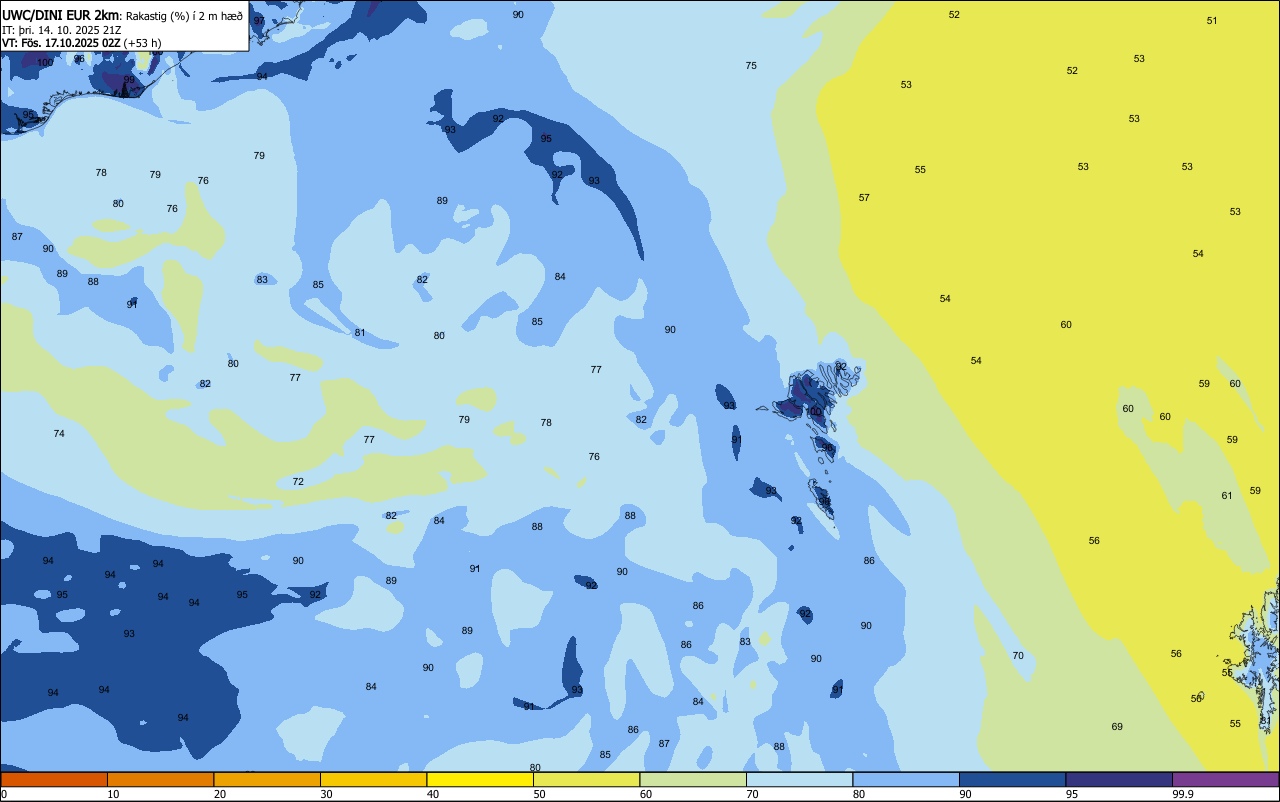
Task: Click the '50' legend tick label
Action: coord(540,794)
